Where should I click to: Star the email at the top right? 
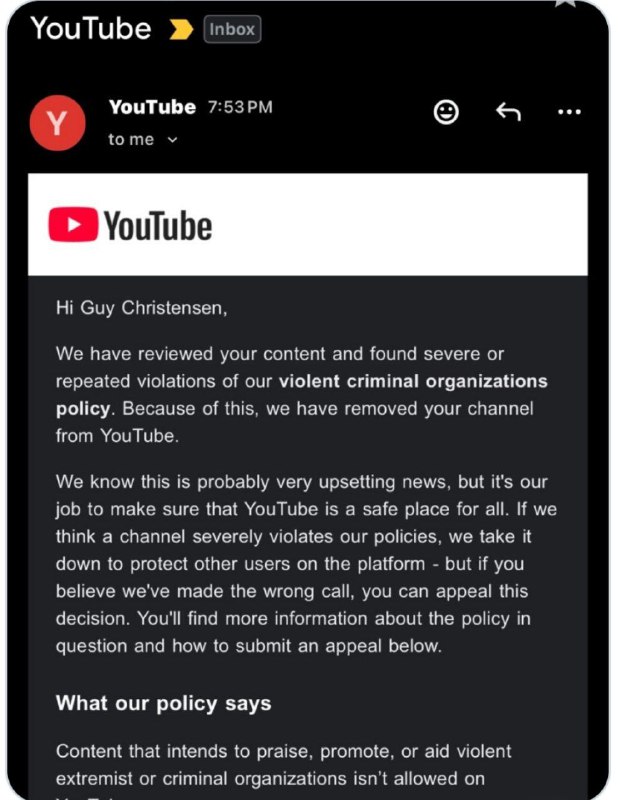pos(566,3)
